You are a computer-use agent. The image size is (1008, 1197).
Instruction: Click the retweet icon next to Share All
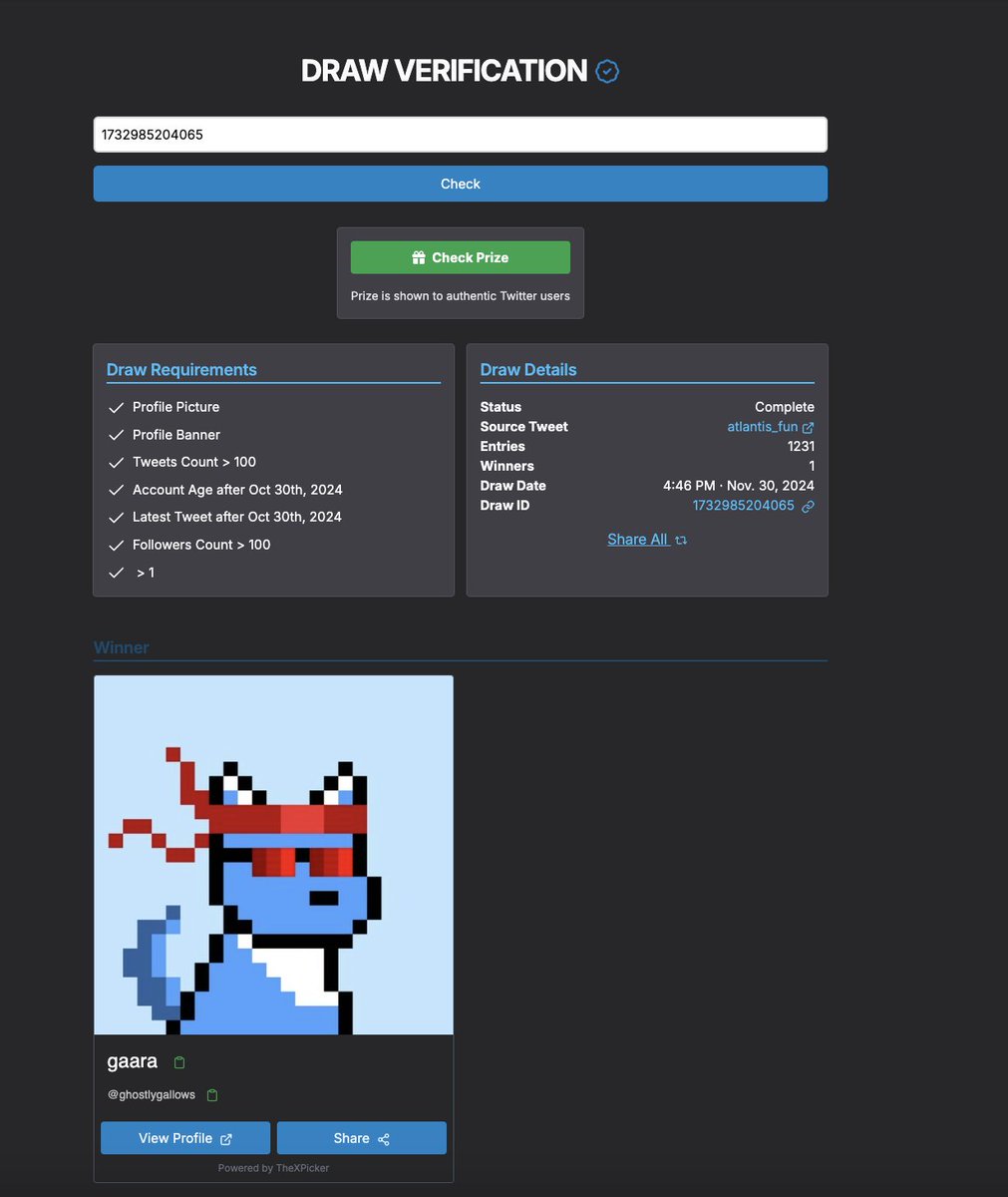pos(681,540)
